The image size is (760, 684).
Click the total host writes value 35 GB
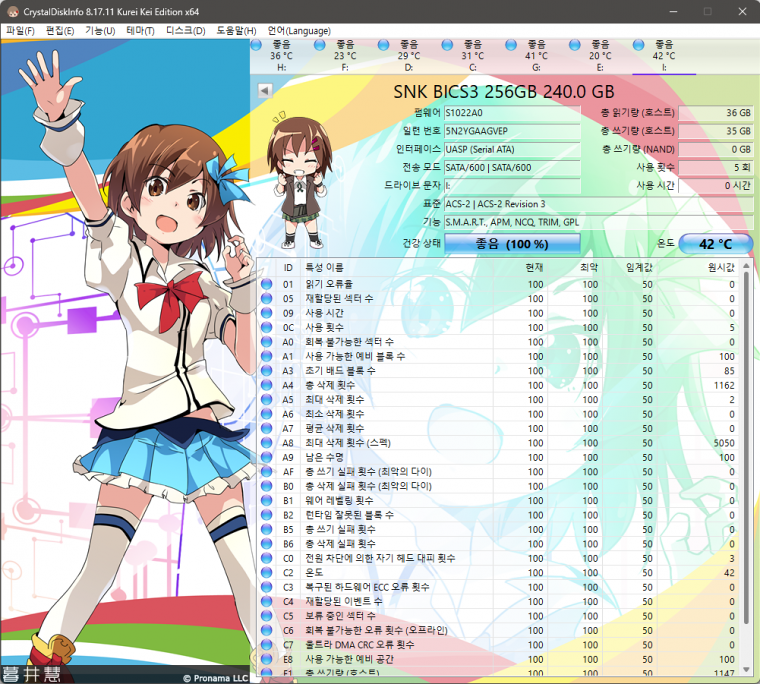715,131
